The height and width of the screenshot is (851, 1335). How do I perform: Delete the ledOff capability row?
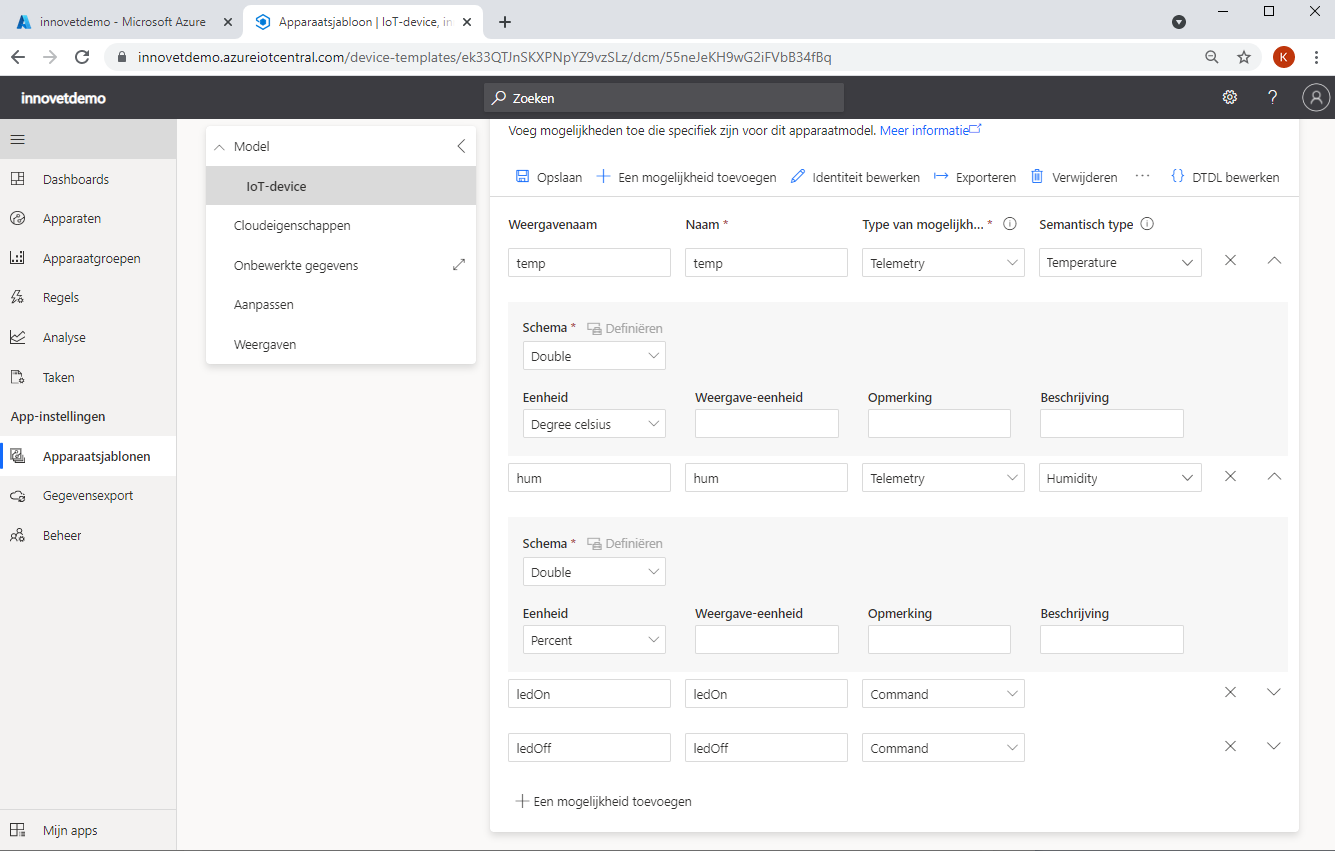[x=1231, y=746]
